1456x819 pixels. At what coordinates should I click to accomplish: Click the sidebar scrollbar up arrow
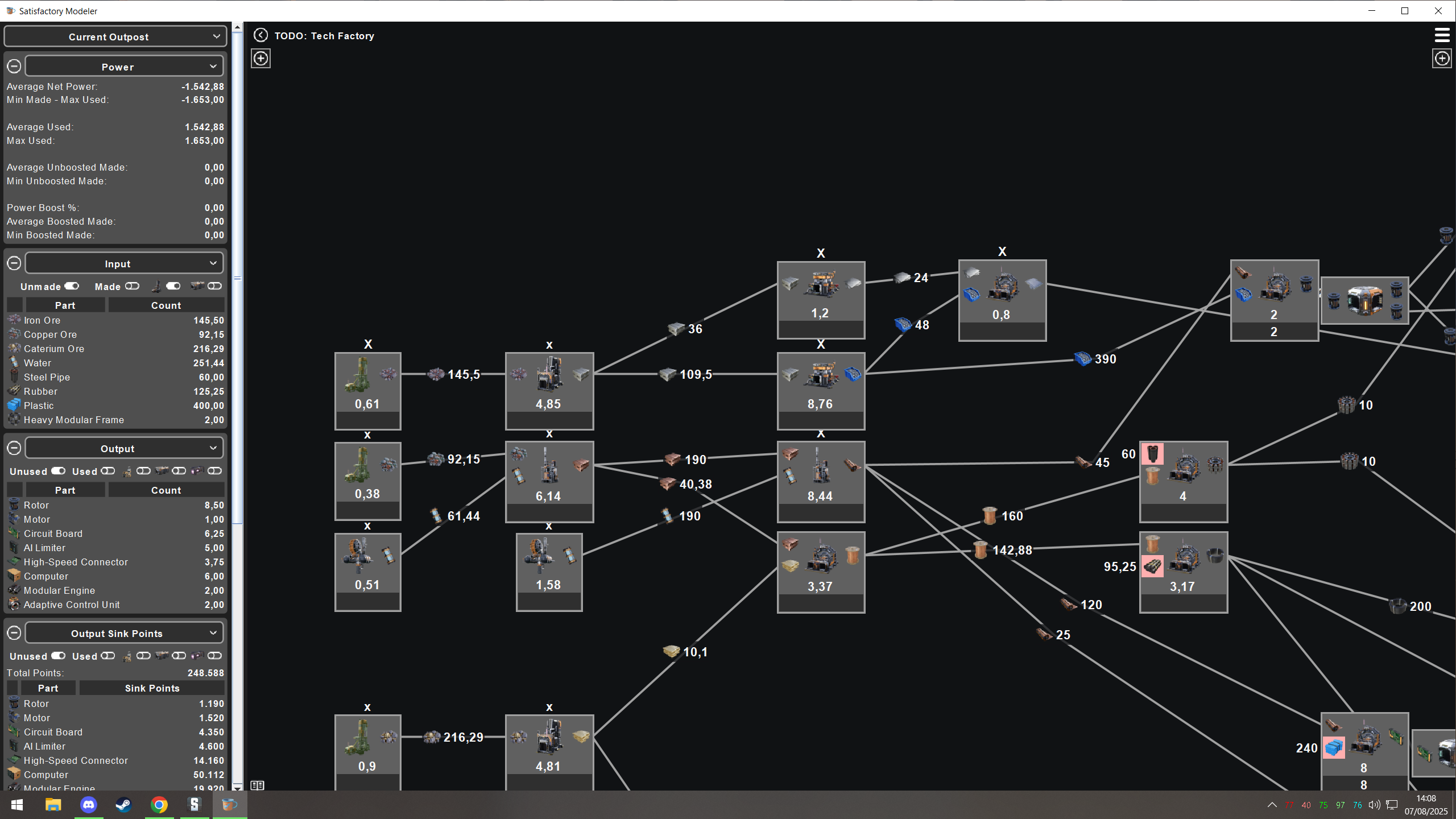(238, 27)
